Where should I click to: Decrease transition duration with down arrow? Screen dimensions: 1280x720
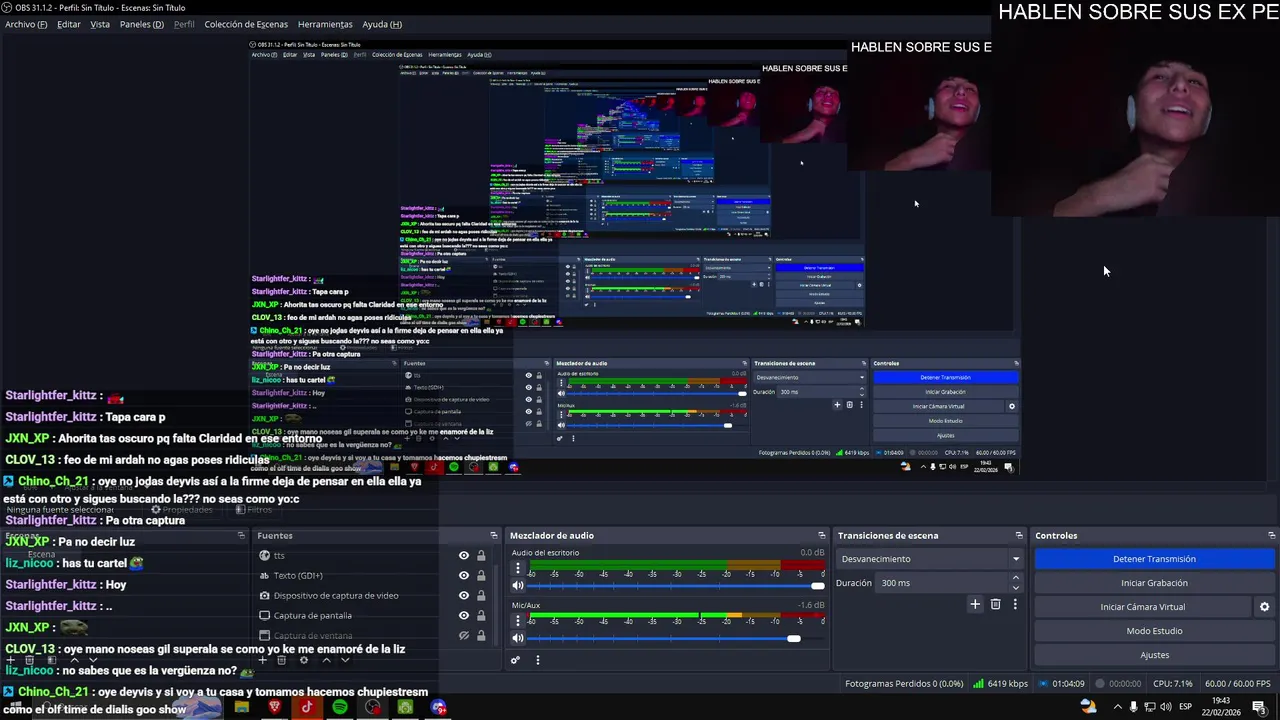(1016, 588)
